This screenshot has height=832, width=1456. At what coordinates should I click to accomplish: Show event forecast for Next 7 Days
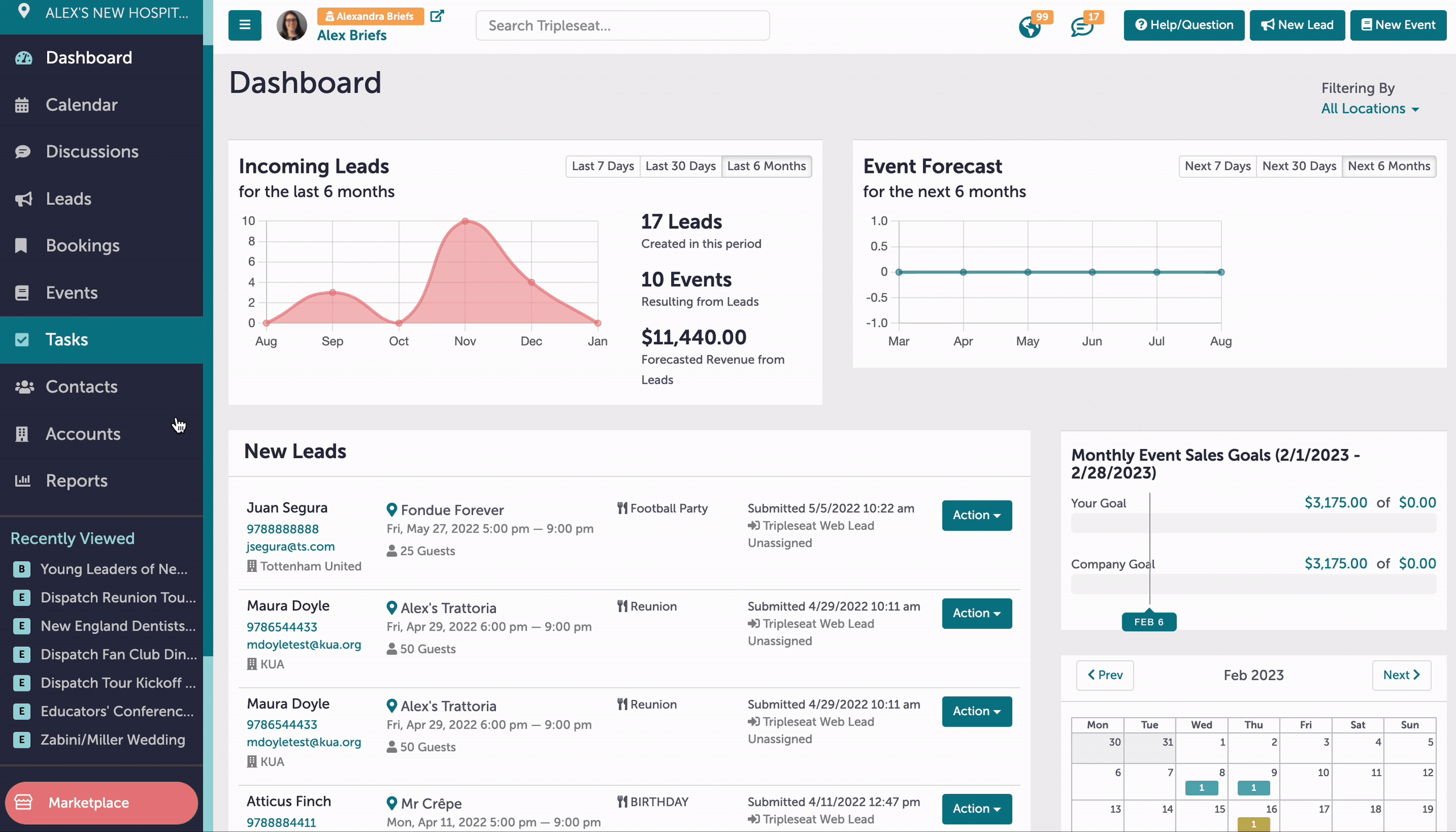coord(1217,166)
